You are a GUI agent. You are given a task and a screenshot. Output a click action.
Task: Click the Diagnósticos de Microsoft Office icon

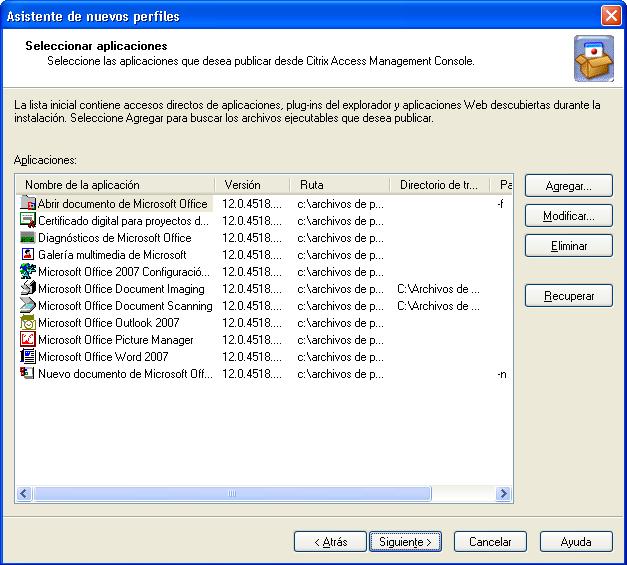point(28,238)
